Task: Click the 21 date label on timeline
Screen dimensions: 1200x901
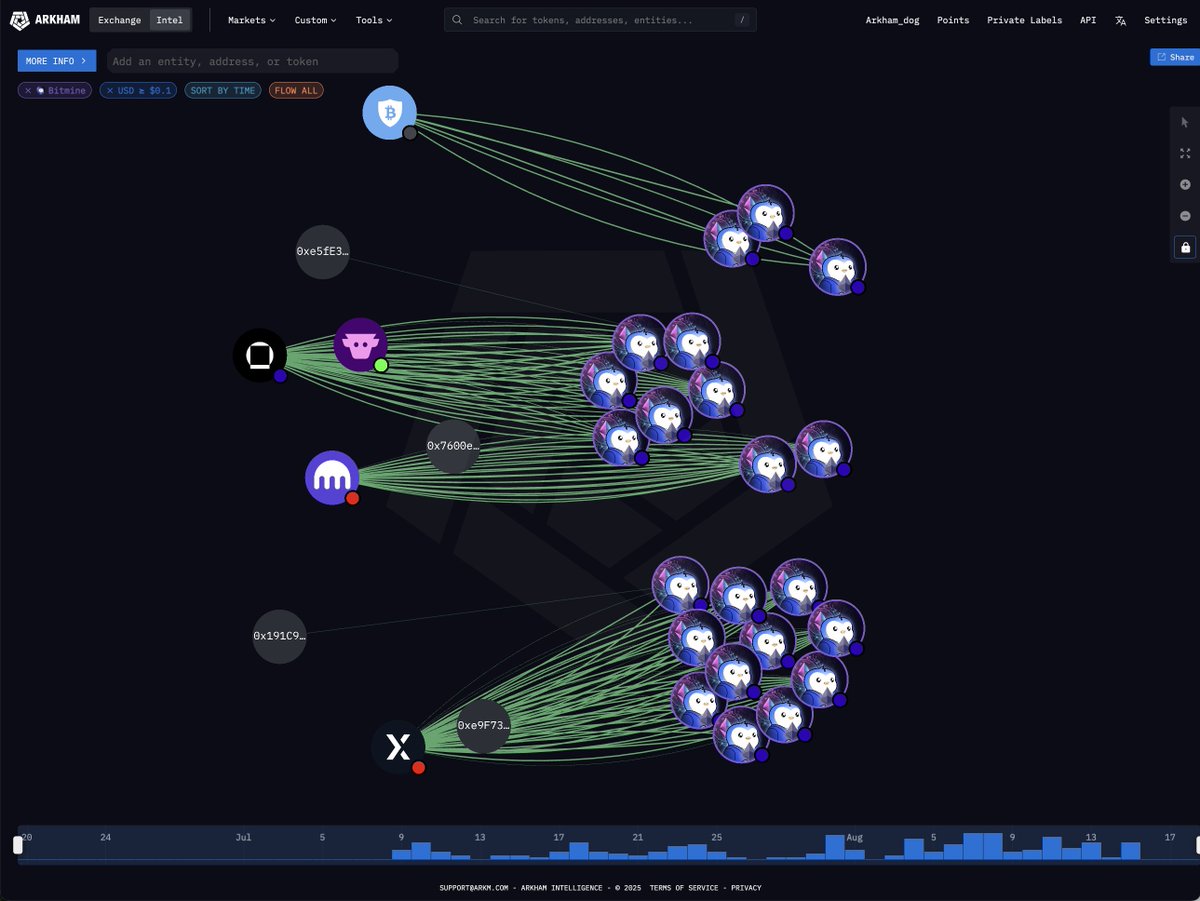Action: [x=638, y=836]
